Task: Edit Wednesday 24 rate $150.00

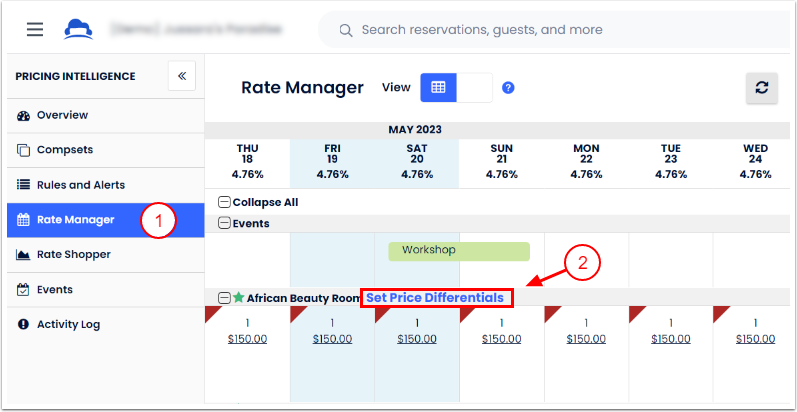Action: [x=755, y=339]
